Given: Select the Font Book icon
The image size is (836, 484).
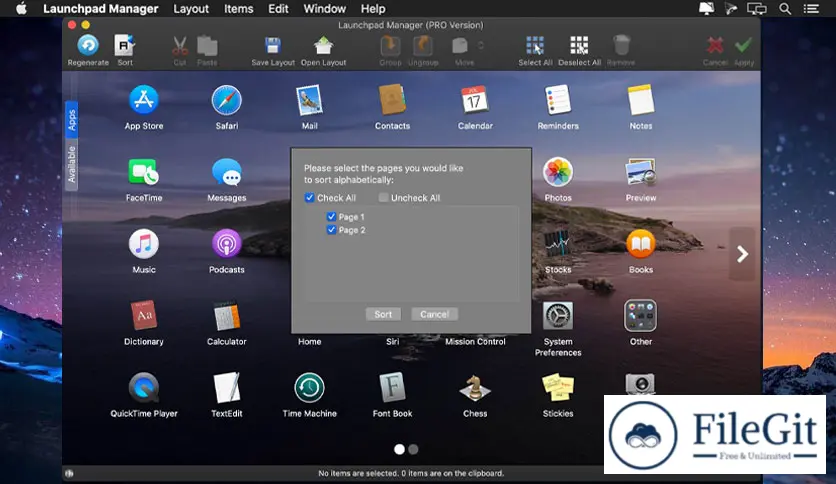Looking at the screenshot, I should coord(392,388).
